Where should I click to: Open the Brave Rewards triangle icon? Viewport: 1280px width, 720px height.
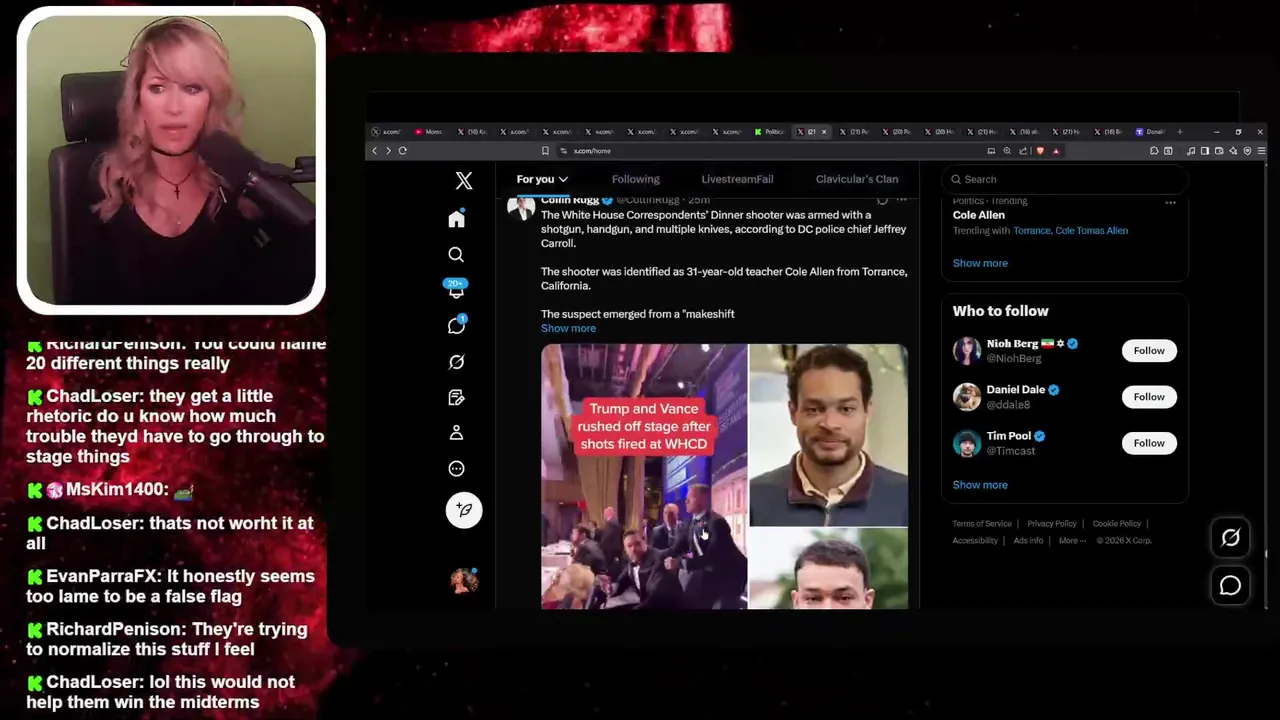tap(1056, 151)
